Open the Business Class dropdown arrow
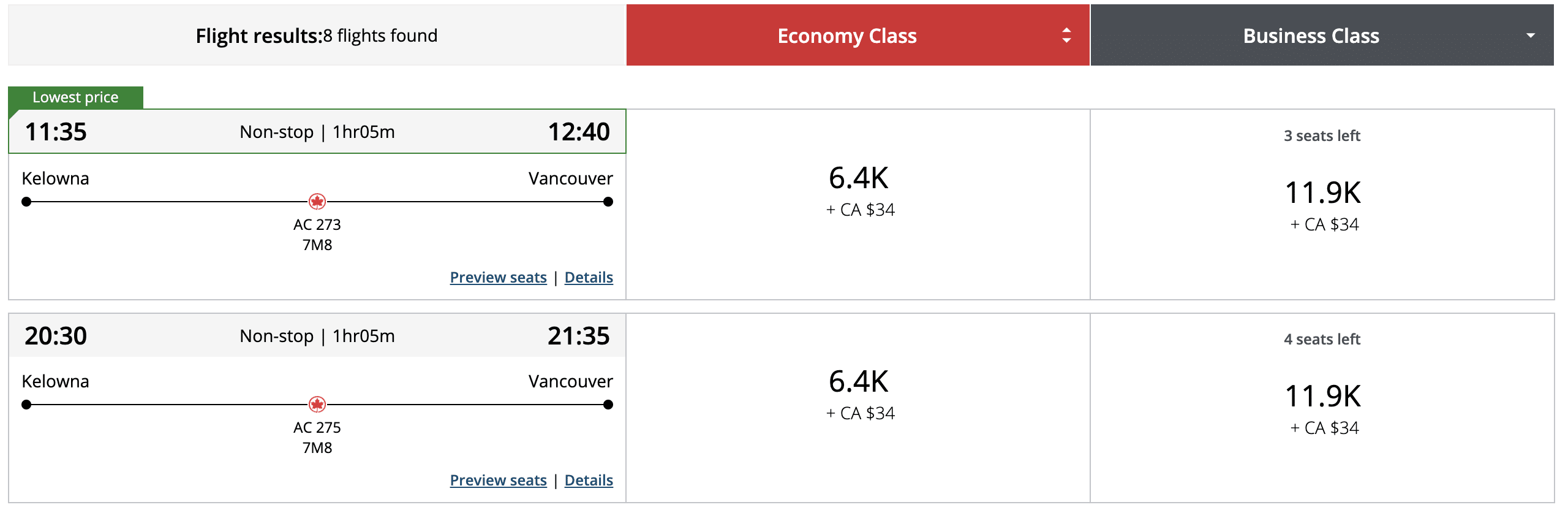Image resolution: width=1568 pixels, height=510 pixels. (x=1531, y=36)
